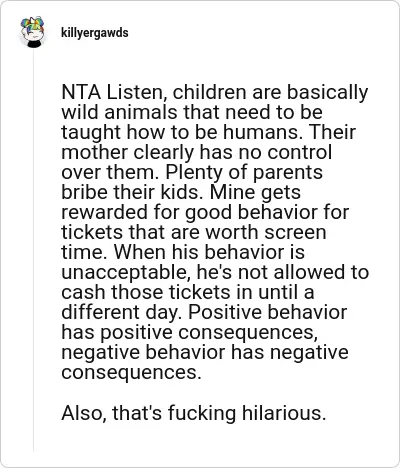Click the word "rewarded" in the comment
This screenshot has height=468, width=400.
pos(104,212)
